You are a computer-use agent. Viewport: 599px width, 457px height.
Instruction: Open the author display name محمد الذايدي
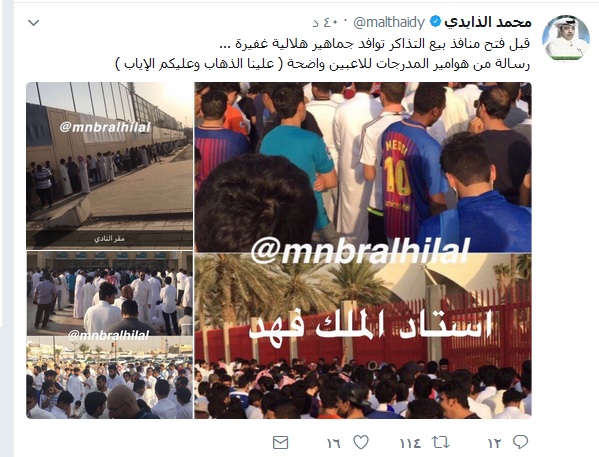point(488,22)
